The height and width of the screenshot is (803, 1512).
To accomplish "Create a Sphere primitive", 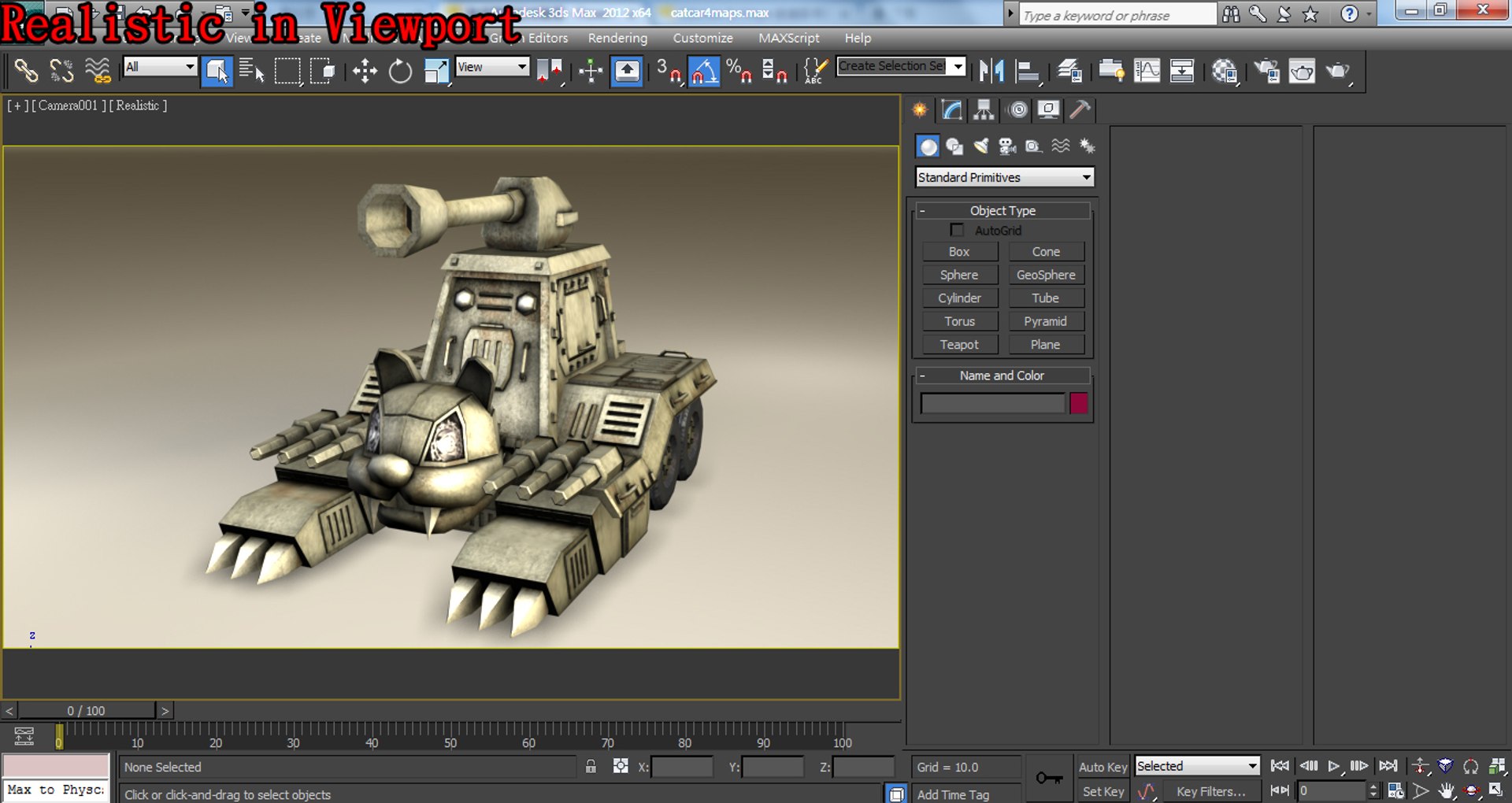I will point(959,275).
